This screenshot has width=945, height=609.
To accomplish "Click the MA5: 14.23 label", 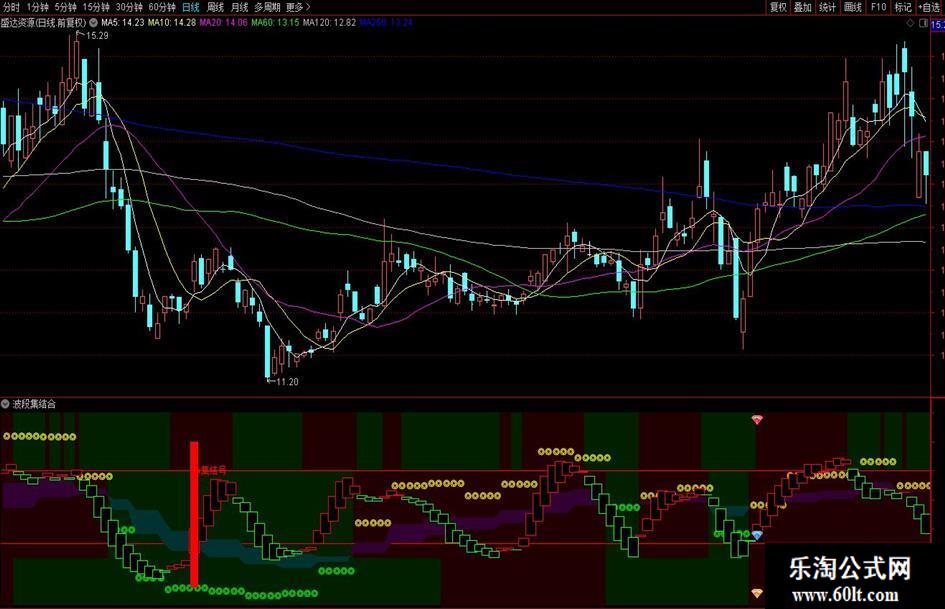I will pos(123,23).
